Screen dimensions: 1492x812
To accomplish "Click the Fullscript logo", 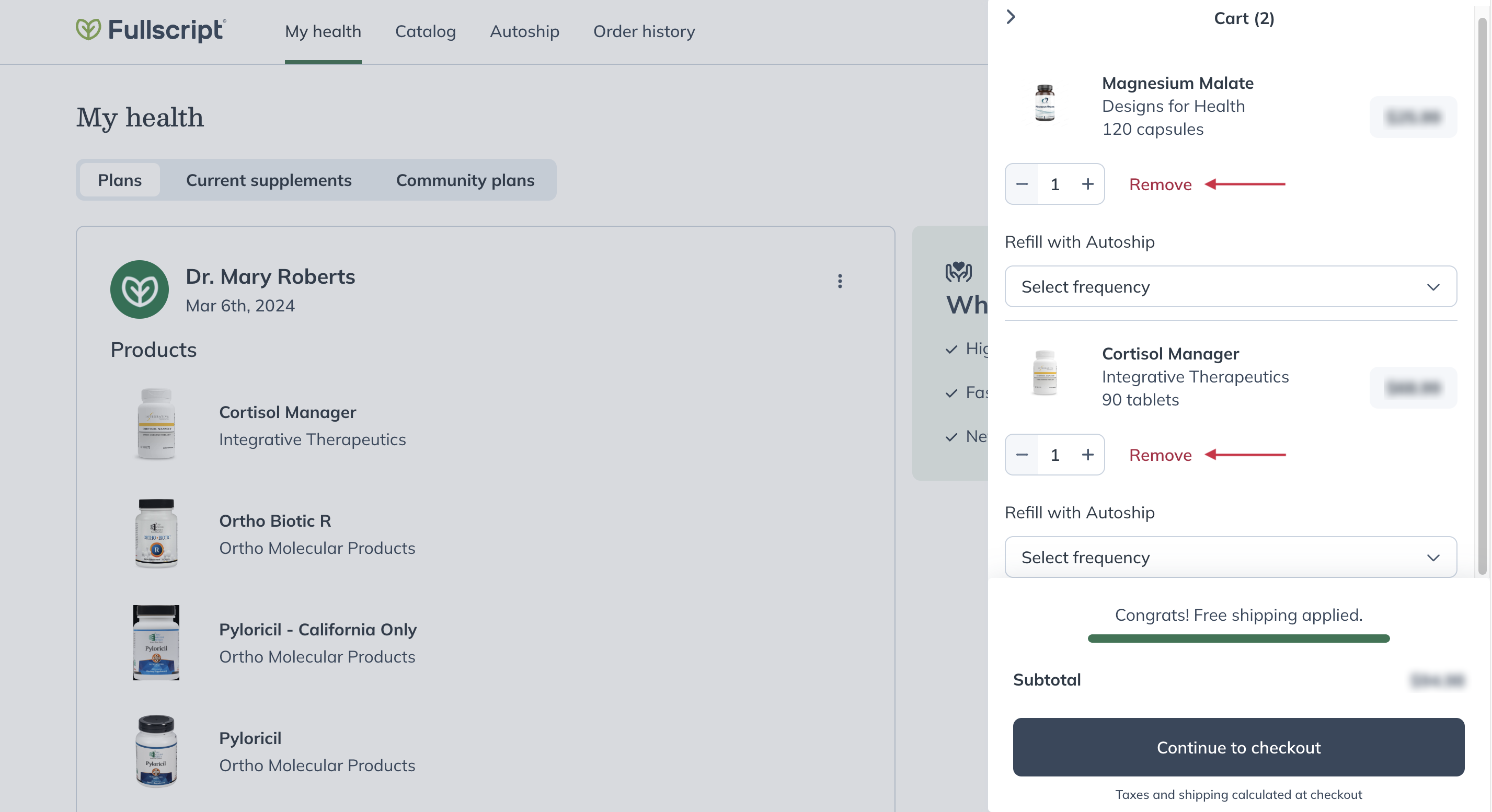I will click(151, 30).
